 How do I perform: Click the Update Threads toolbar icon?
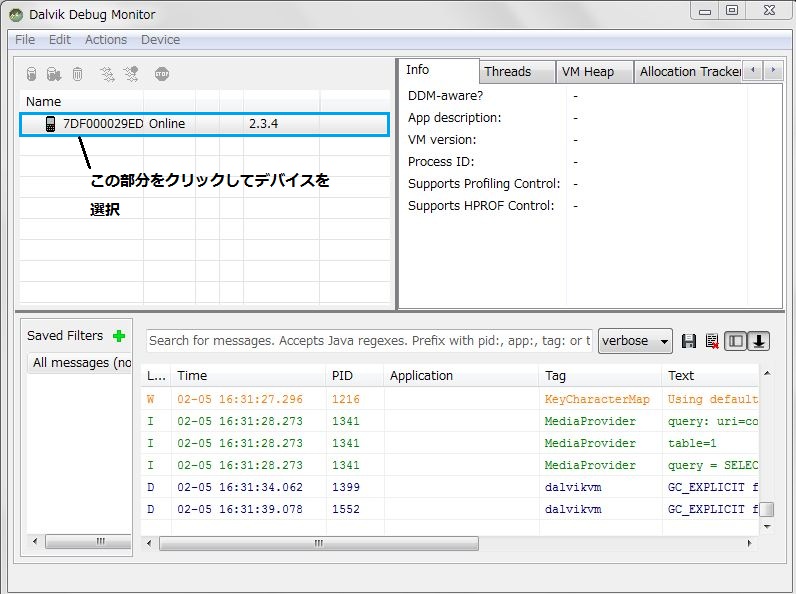click(x=107, y=74)
